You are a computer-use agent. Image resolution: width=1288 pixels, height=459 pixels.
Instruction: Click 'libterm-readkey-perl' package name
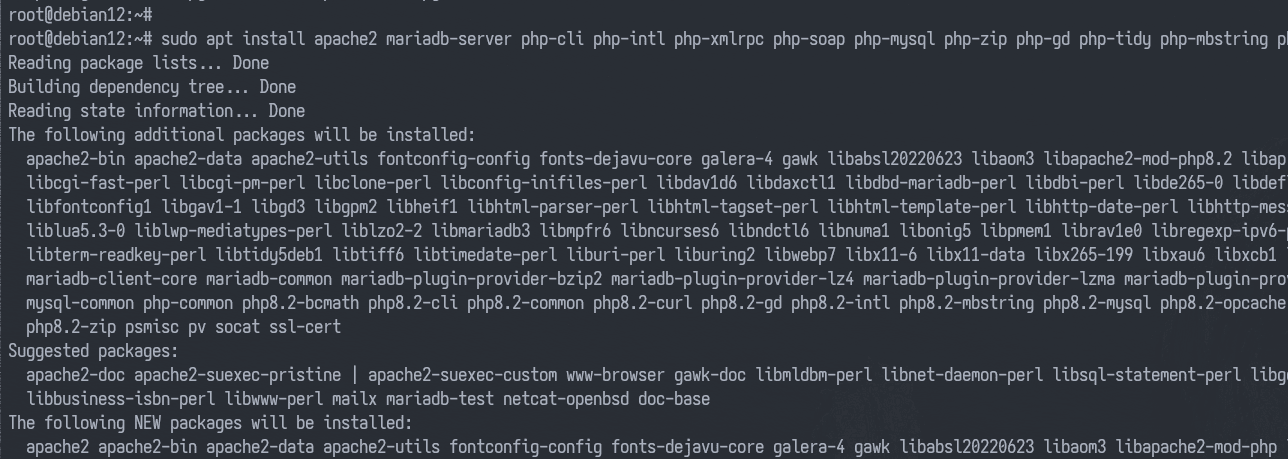coord(116,255)
